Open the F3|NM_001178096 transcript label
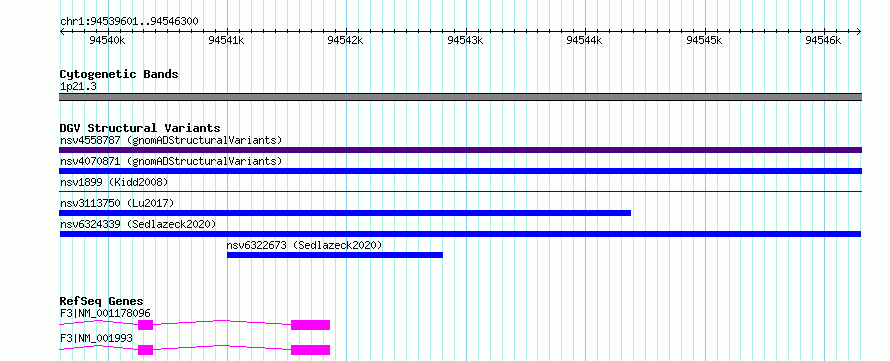 click(105, 313)
